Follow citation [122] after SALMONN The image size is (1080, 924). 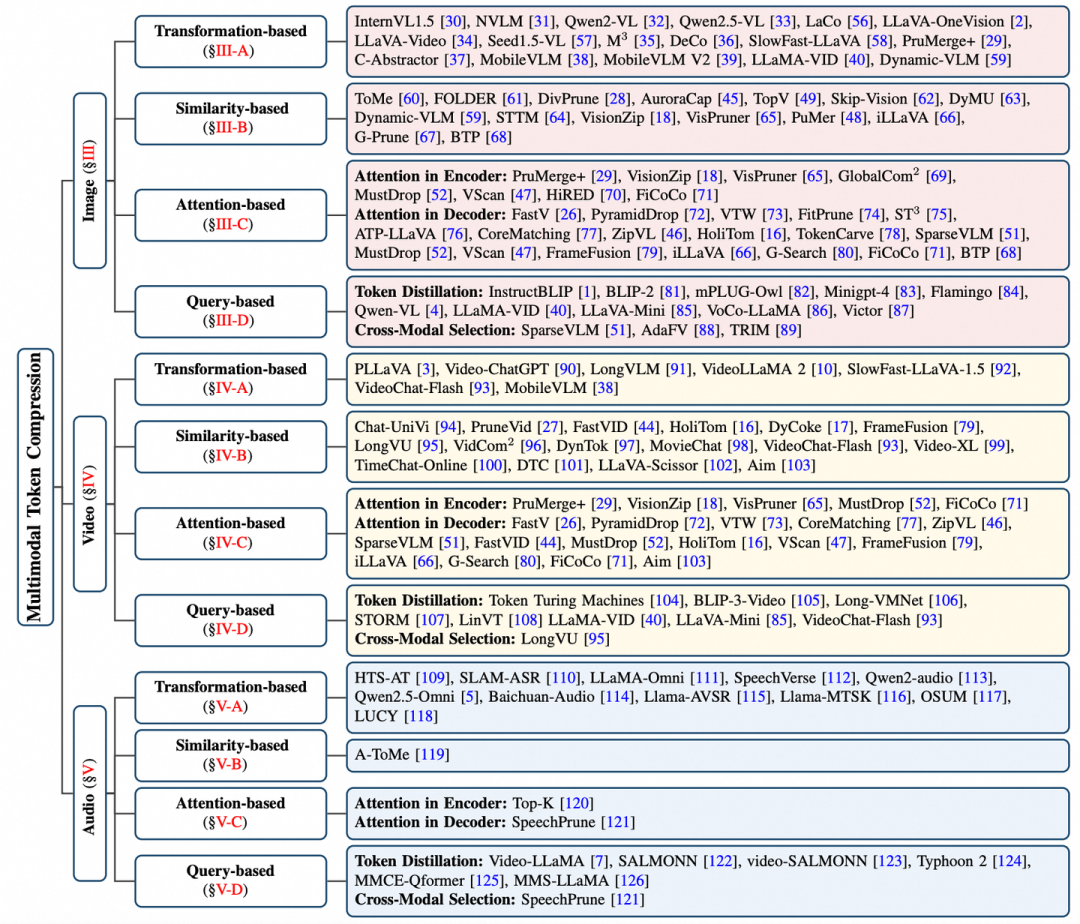pyautogui.click(x=720, y=861)
